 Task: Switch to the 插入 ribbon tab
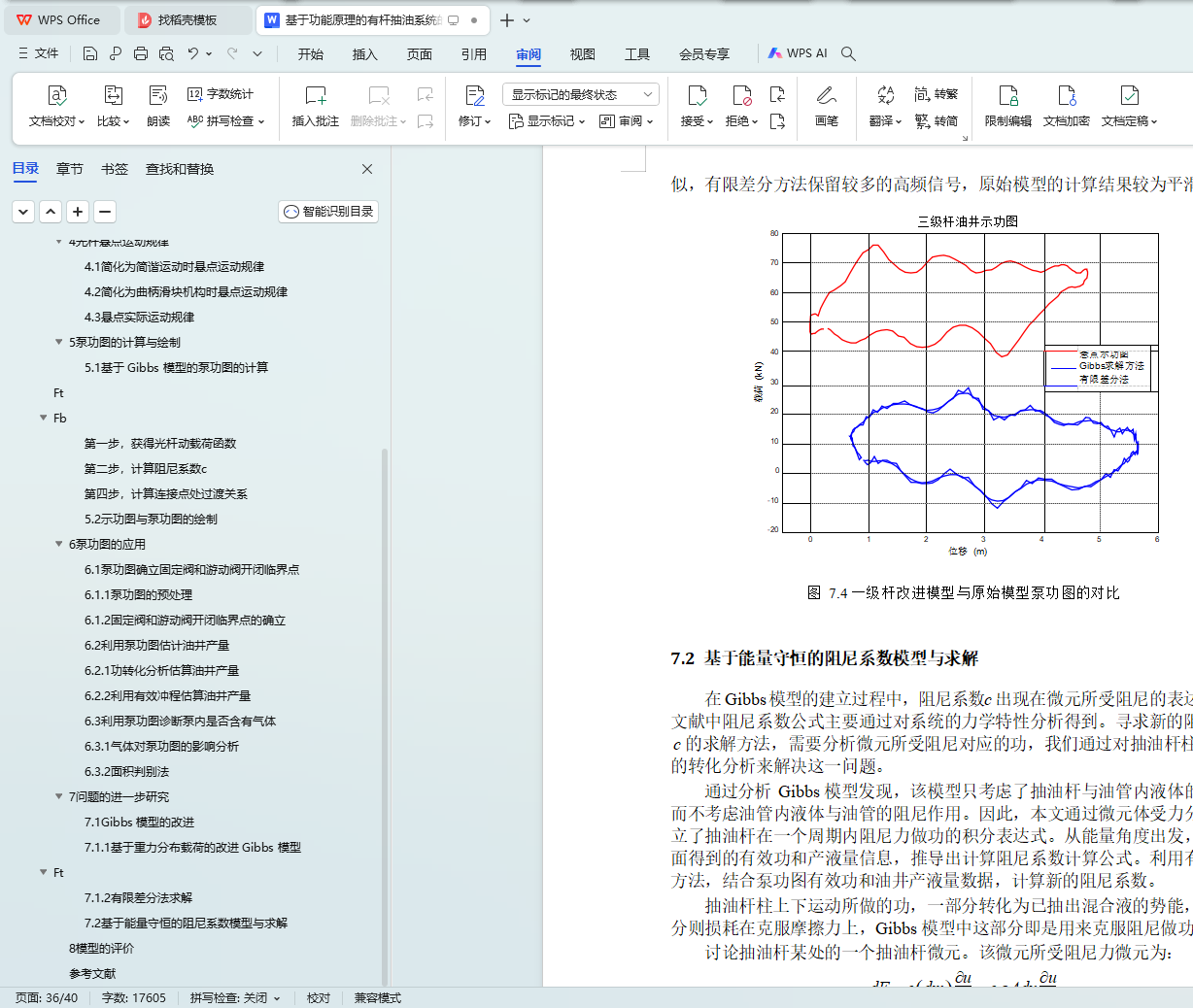pyautogui.click(x=365, y=54)
